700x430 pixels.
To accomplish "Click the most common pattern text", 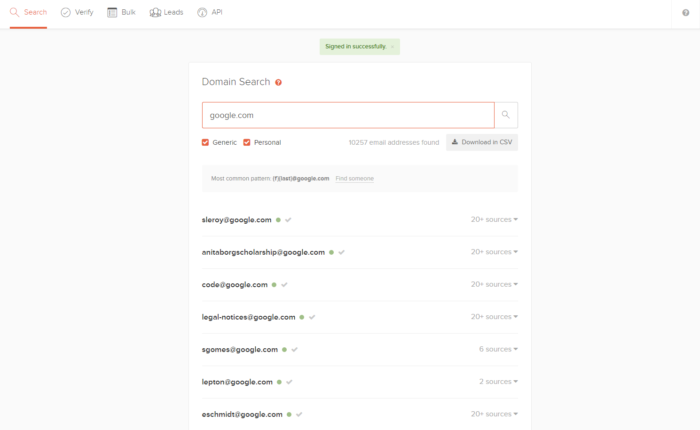I will pos(270,179).
